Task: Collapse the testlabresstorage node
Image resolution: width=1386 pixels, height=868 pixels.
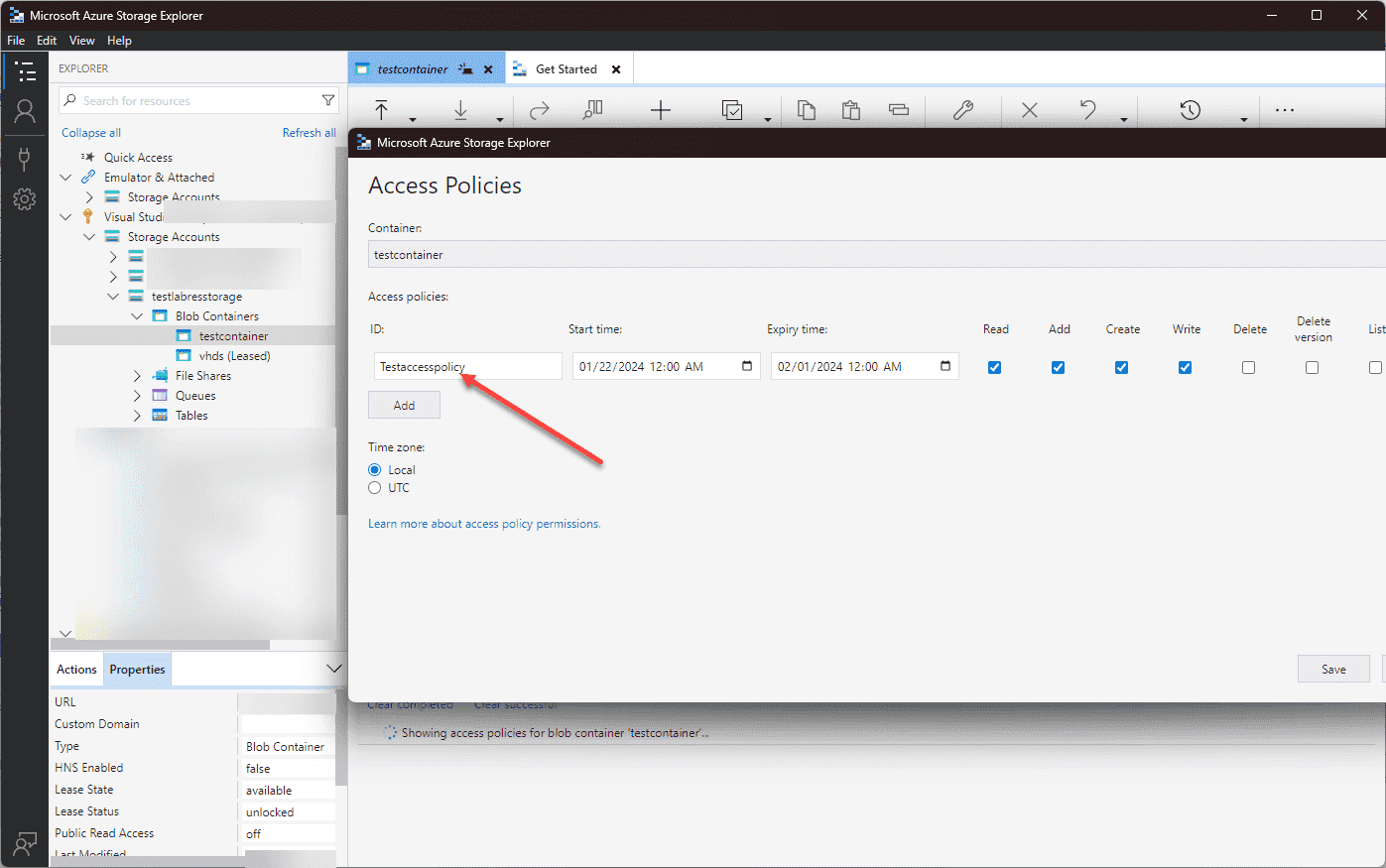Action: pyautogui.click(x=113, y=297)
